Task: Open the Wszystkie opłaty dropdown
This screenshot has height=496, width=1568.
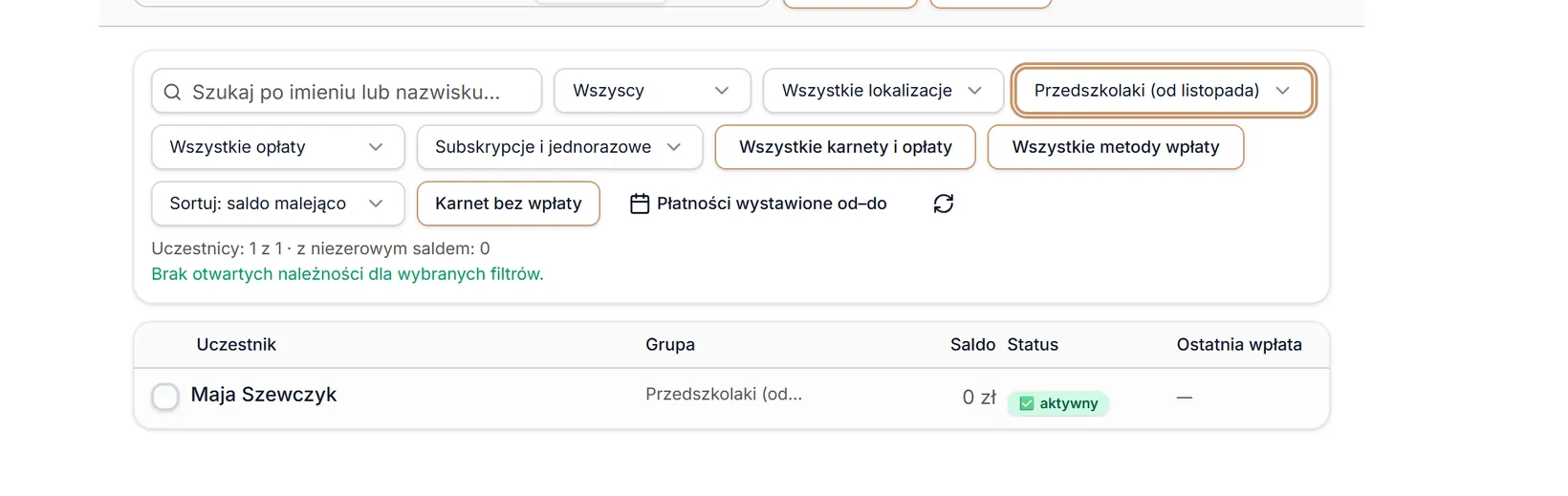Action: click(x=278, y=147)
